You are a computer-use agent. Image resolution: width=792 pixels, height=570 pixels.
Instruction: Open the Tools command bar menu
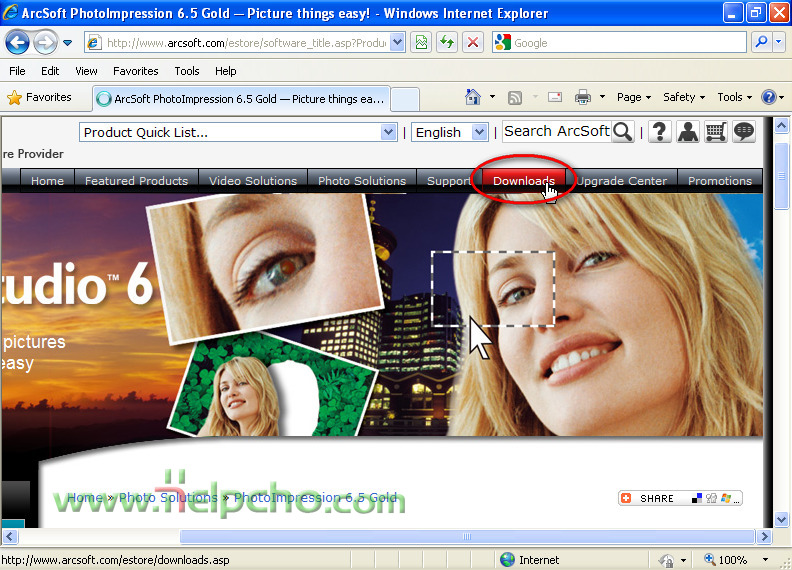735,97
